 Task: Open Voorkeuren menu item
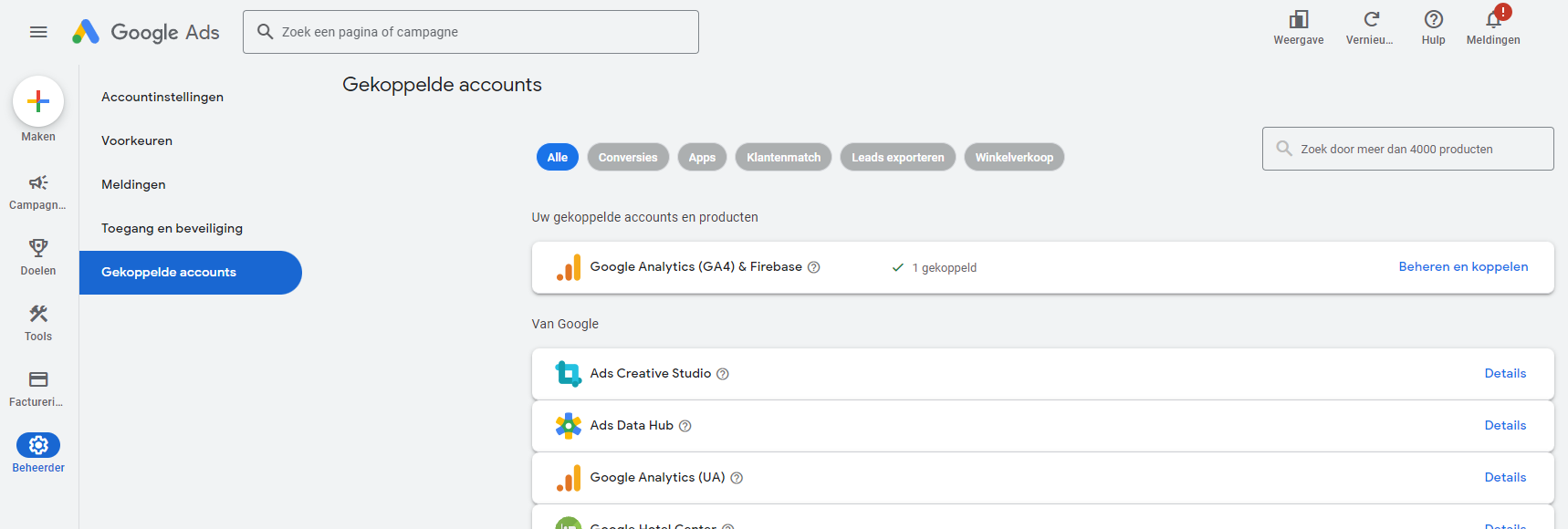137,140
